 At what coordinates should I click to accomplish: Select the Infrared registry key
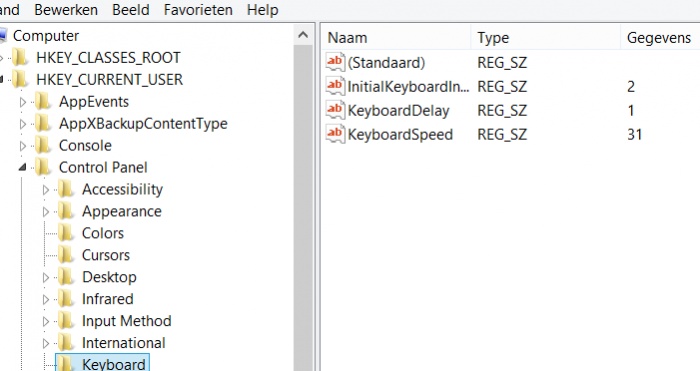(108, 299)
